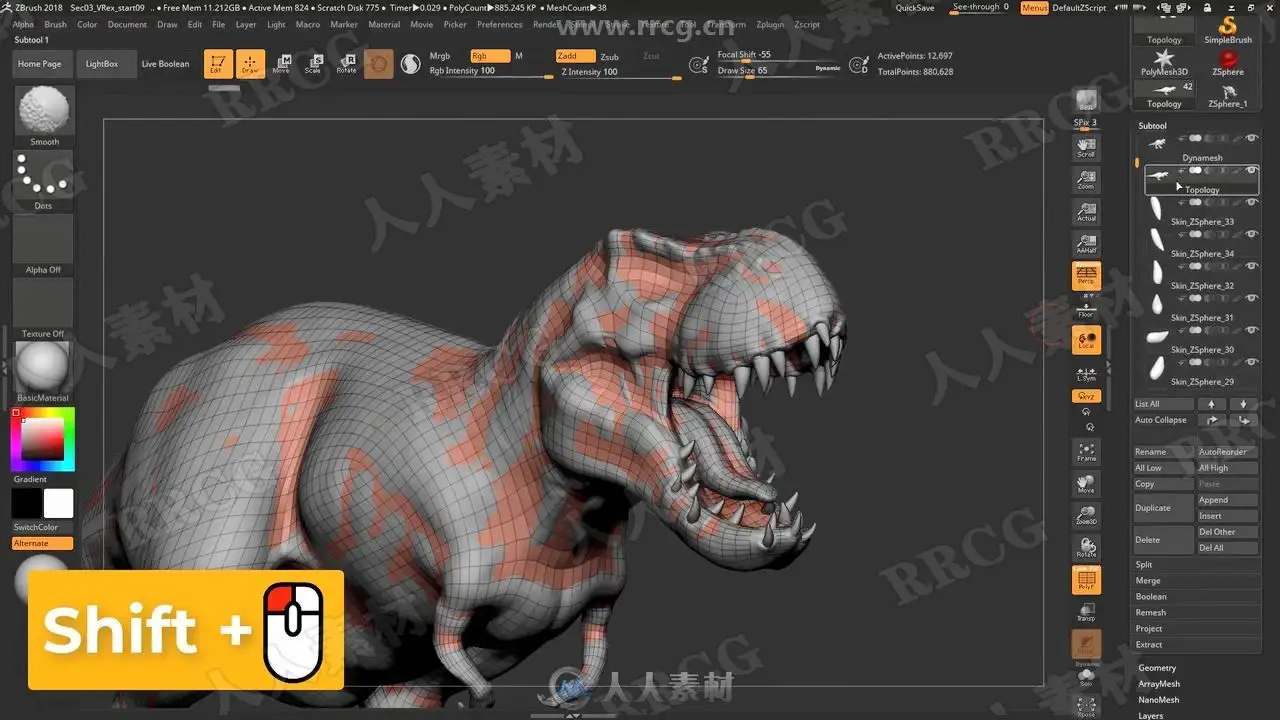
Task: Toggle PolyF wireframe display
Action: click(1086, 580)
